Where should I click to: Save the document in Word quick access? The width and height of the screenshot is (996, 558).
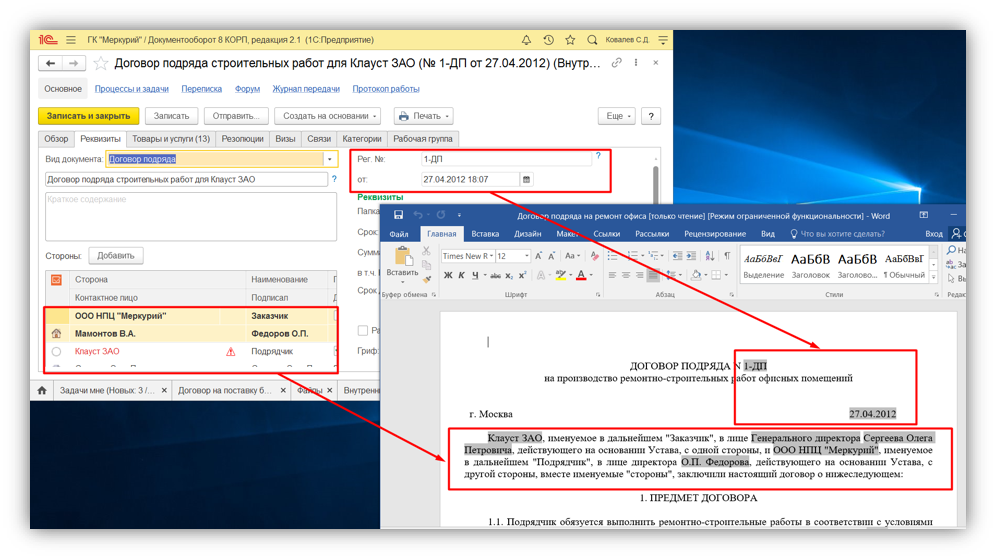pos(398,215)
